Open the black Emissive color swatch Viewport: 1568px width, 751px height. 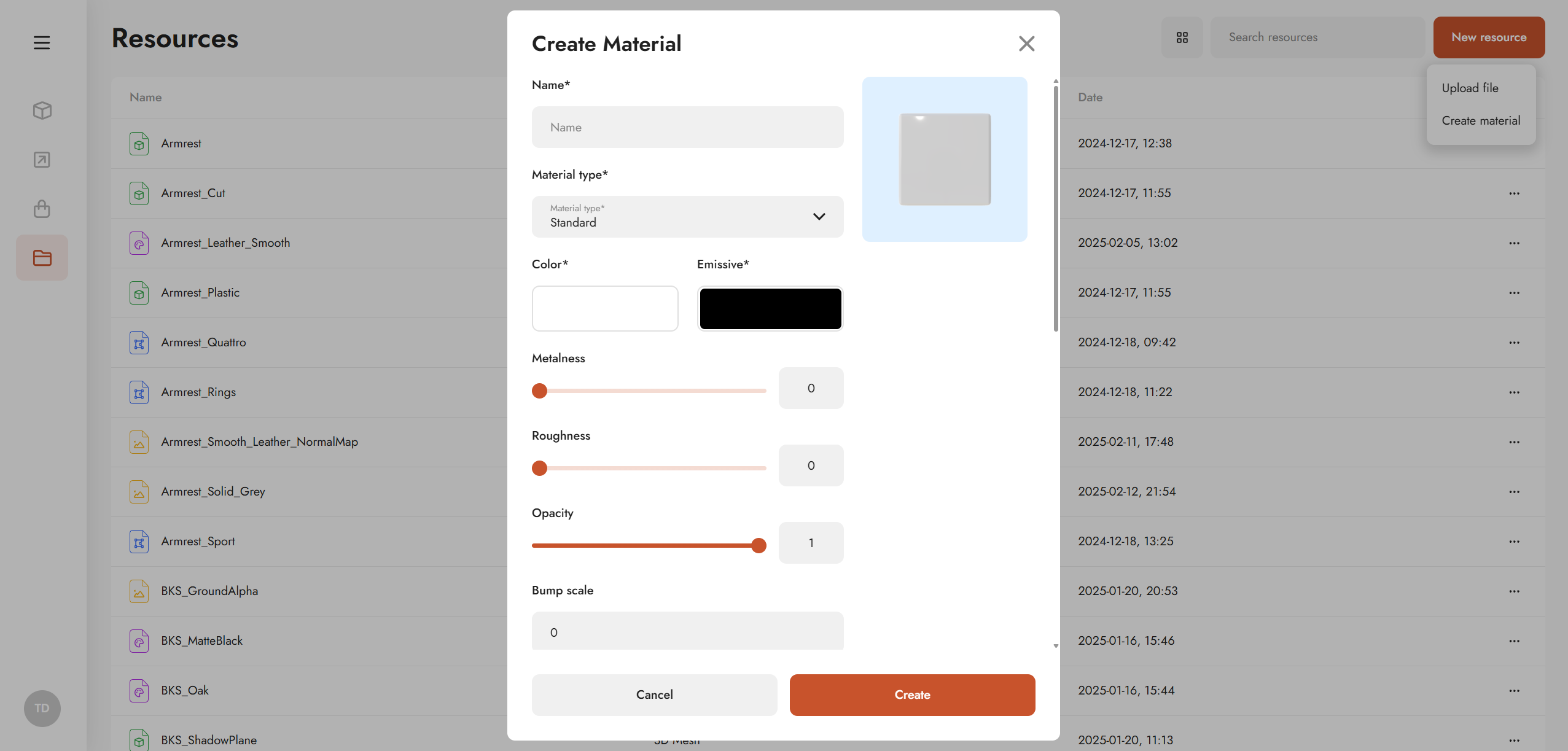click(770, 309)
